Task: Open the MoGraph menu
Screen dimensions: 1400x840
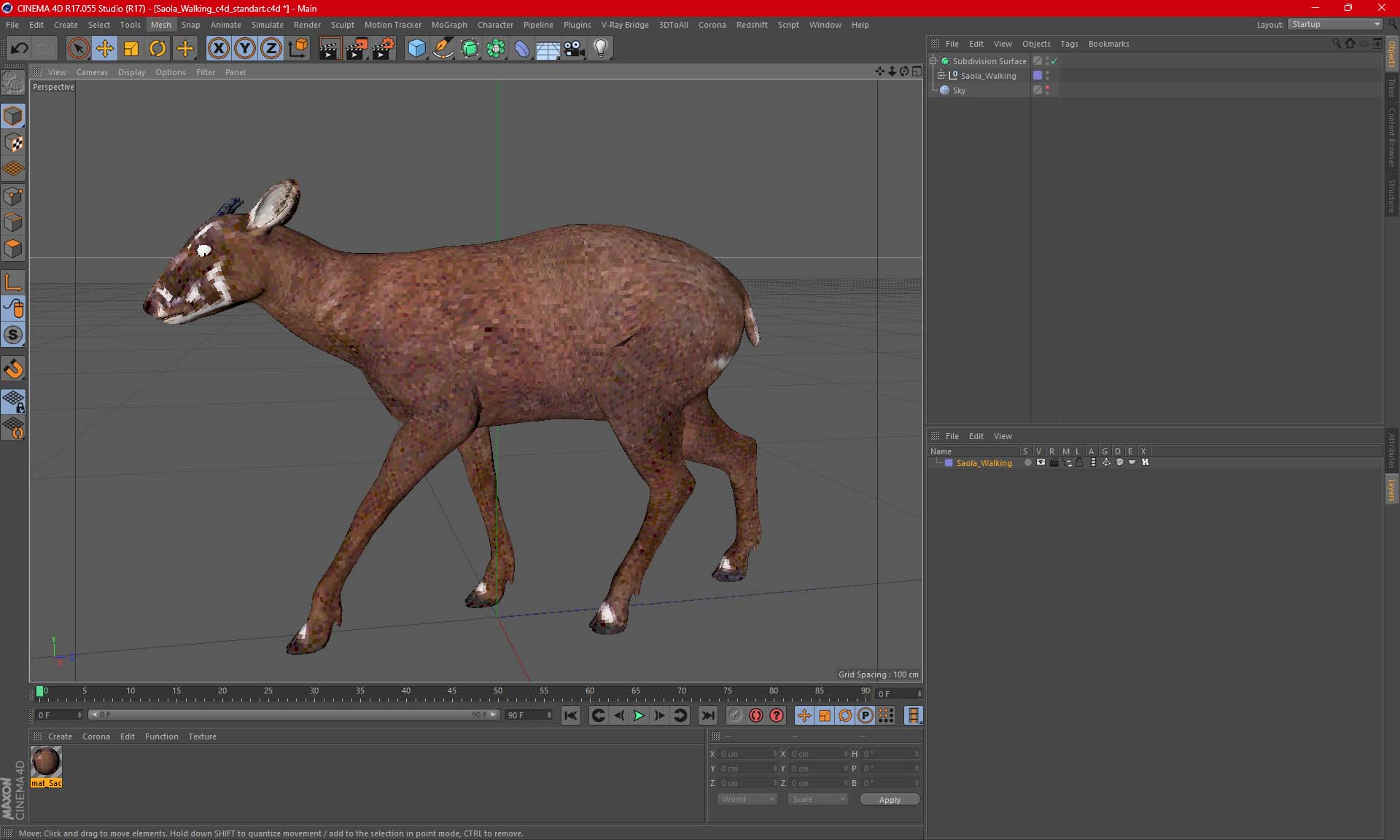Action: pos(449,25)
